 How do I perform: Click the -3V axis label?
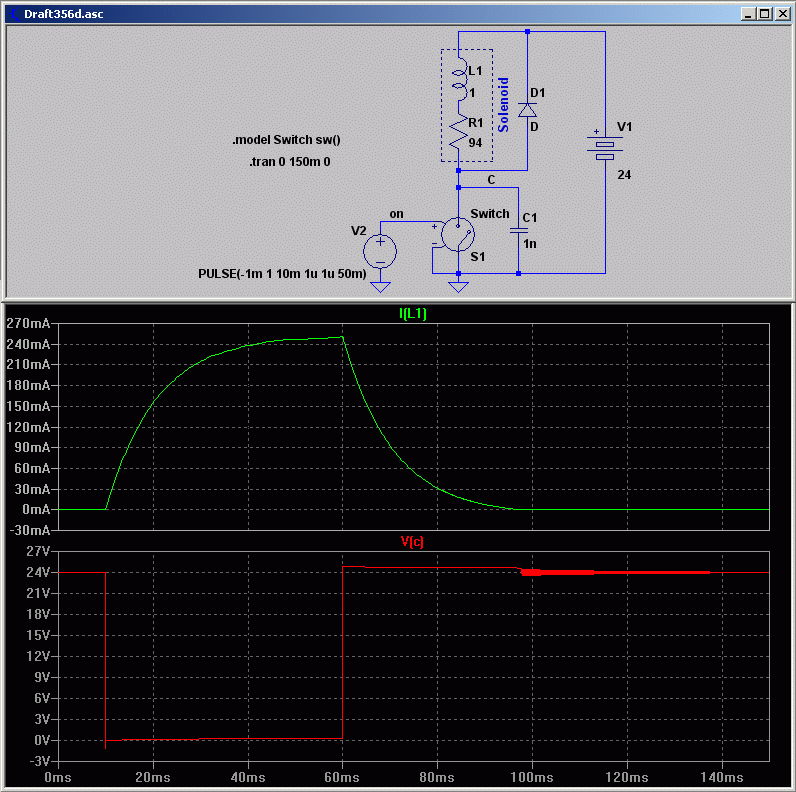(39, 761)
